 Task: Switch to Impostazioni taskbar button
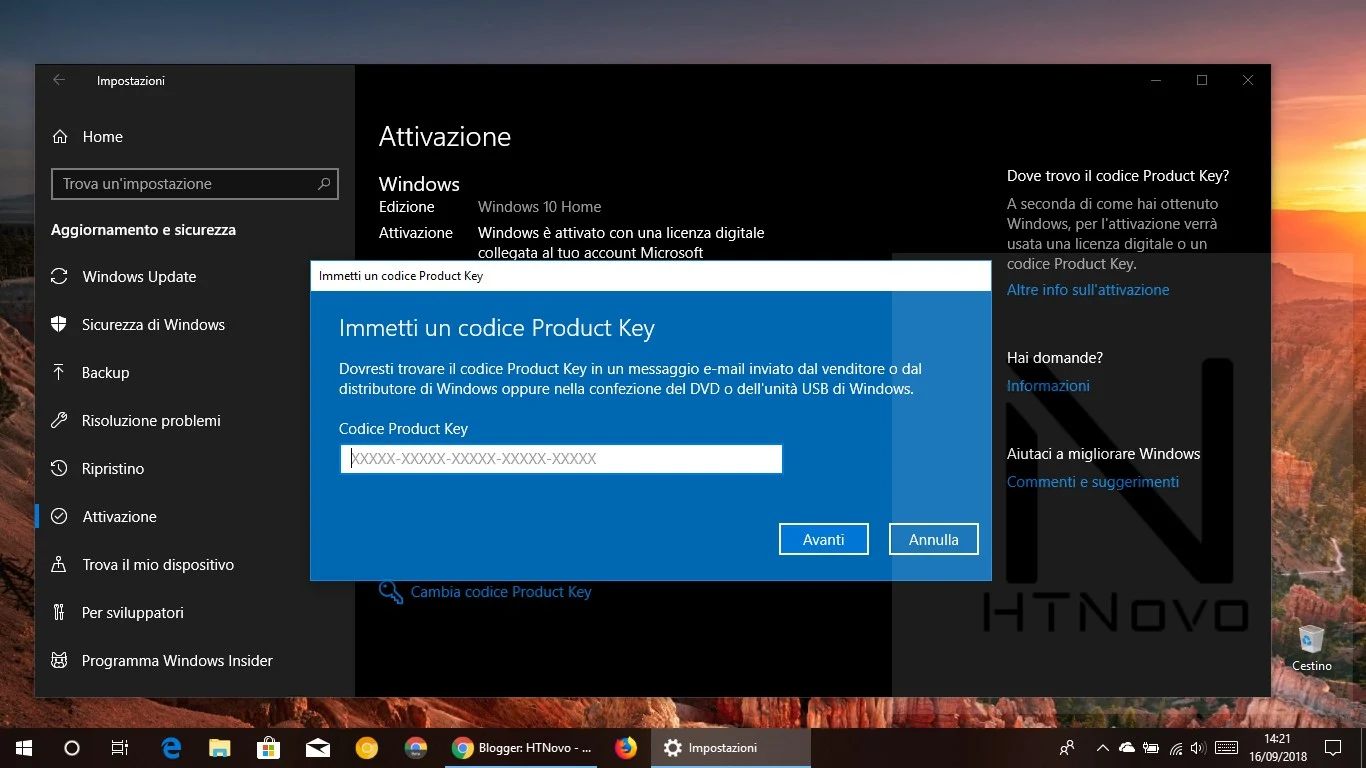coord(731,748)
